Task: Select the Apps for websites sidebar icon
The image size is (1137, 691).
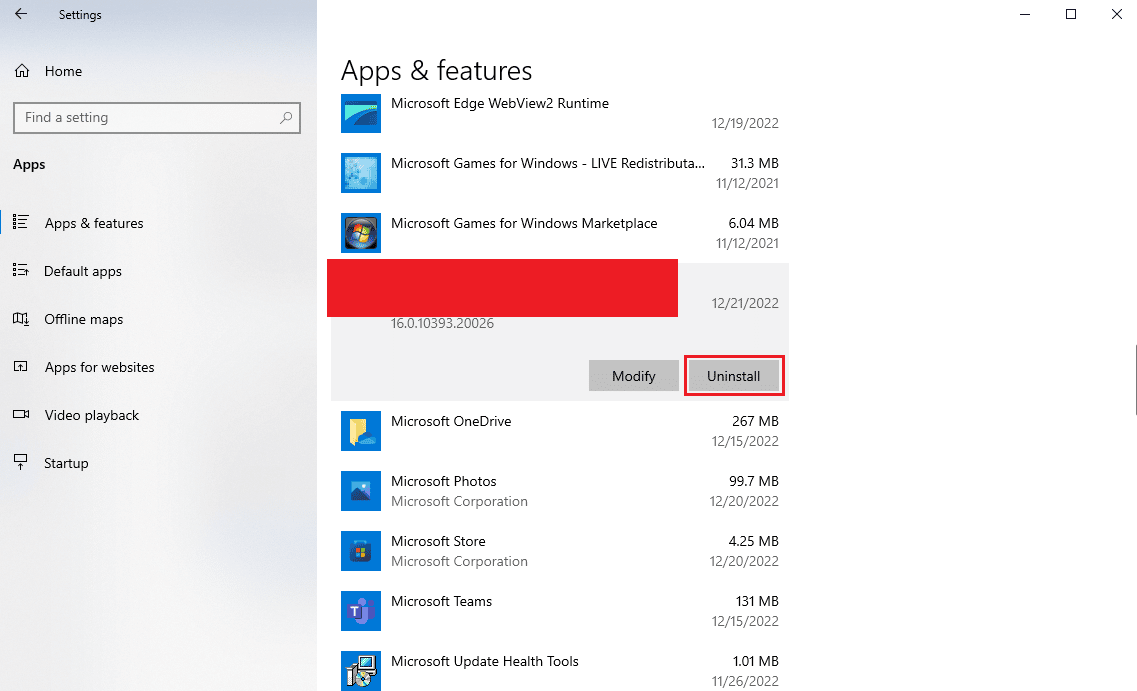Action: [21, 367]
